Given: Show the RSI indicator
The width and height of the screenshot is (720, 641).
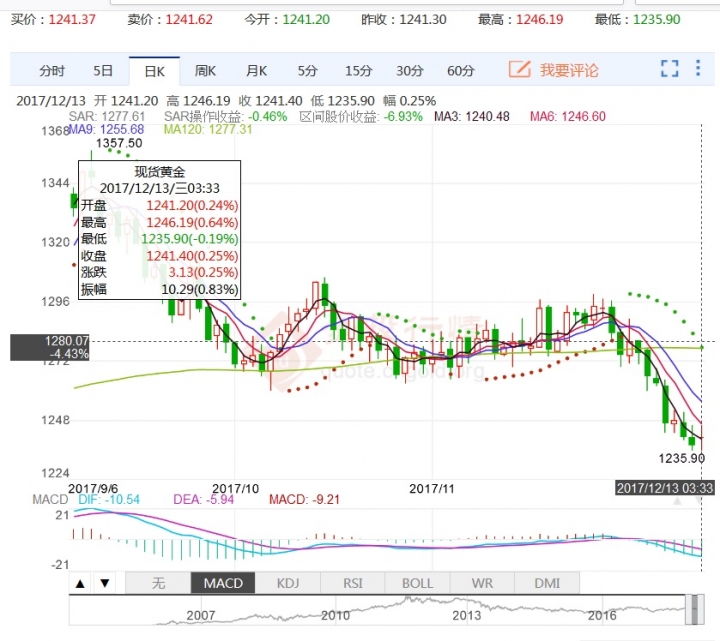Looking at the screenshot, I should [353, 584].
